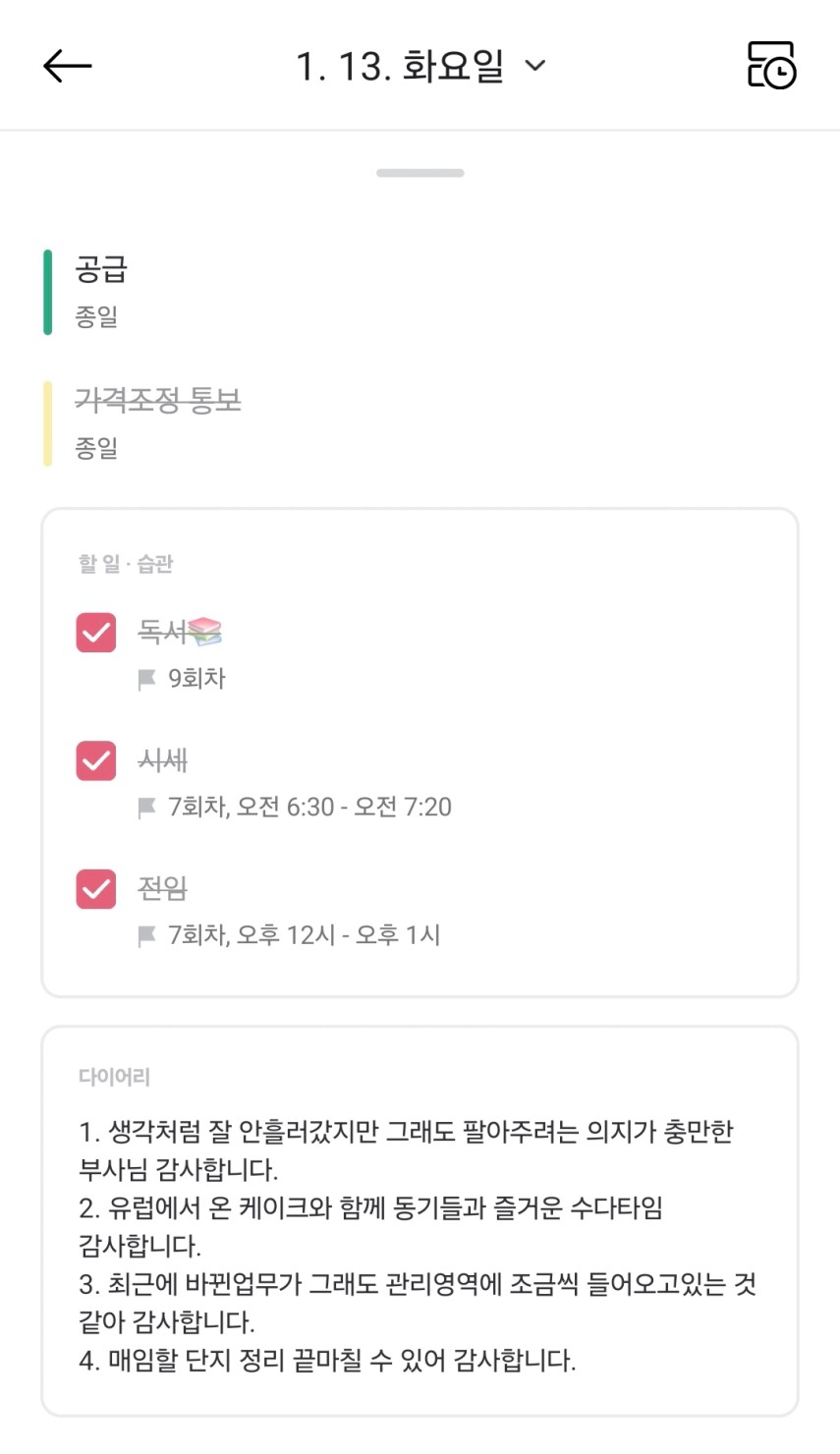Tap the back arrow icon
840x1454 pixels.
67,66
